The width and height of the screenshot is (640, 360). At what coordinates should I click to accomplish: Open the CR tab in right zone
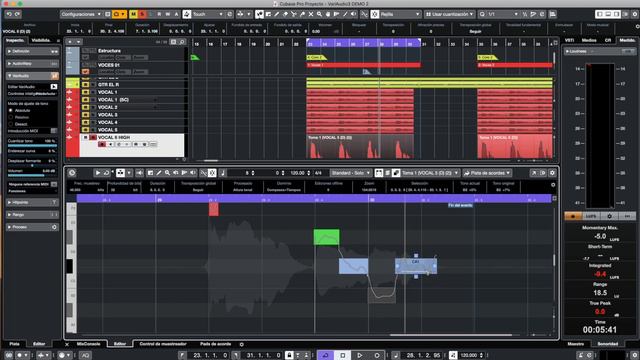tap(608, 40)
